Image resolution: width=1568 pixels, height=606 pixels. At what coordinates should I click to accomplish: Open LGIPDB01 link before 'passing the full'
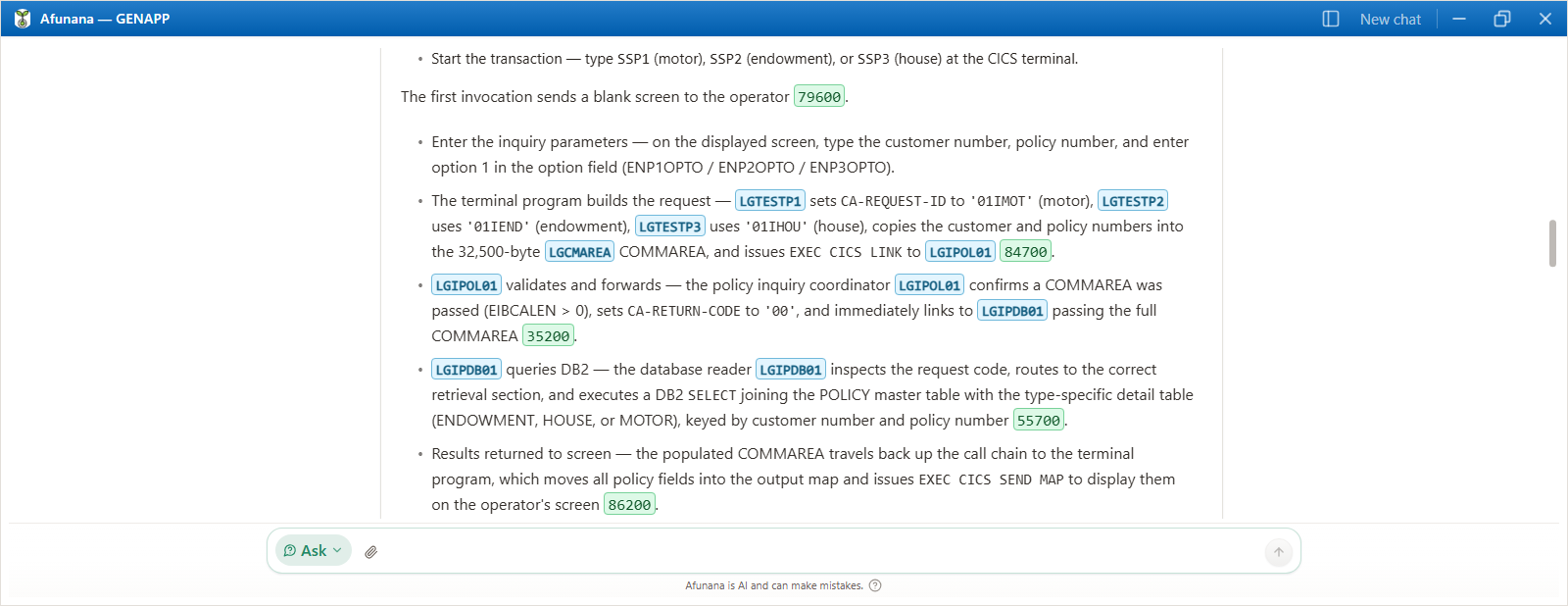tap(1012, 311)
